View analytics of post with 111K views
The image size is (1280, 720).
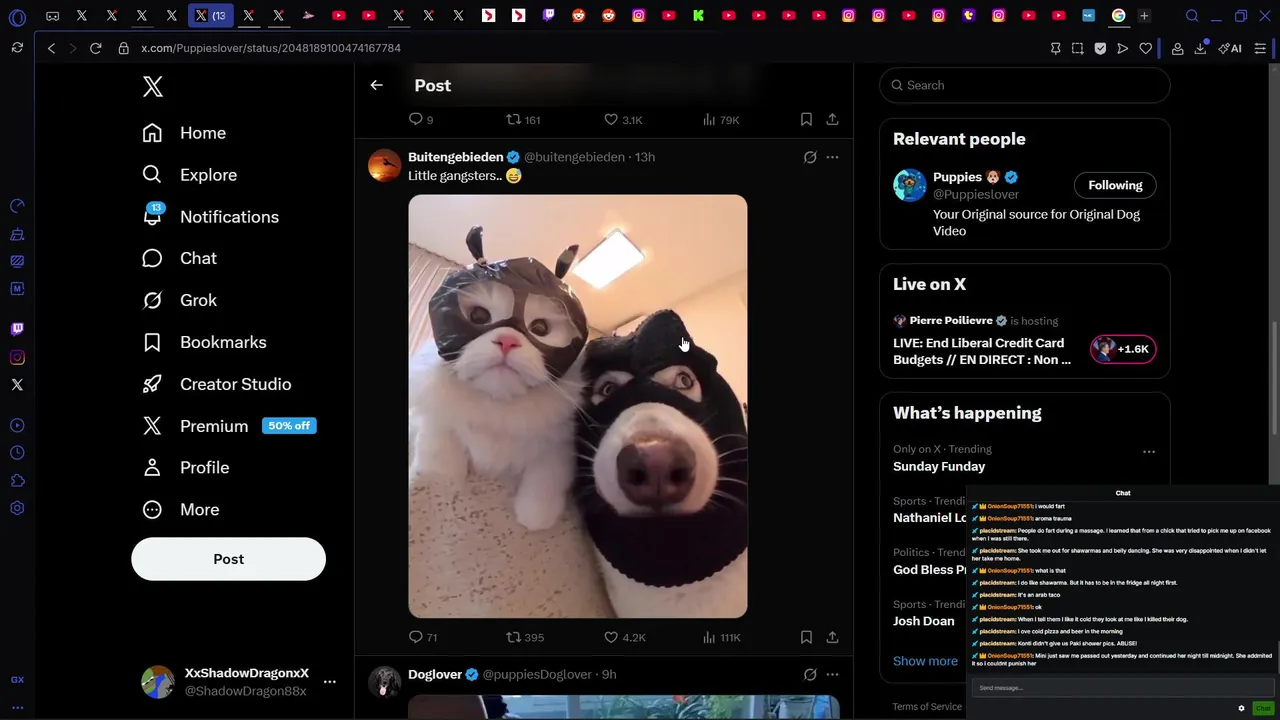721,637
